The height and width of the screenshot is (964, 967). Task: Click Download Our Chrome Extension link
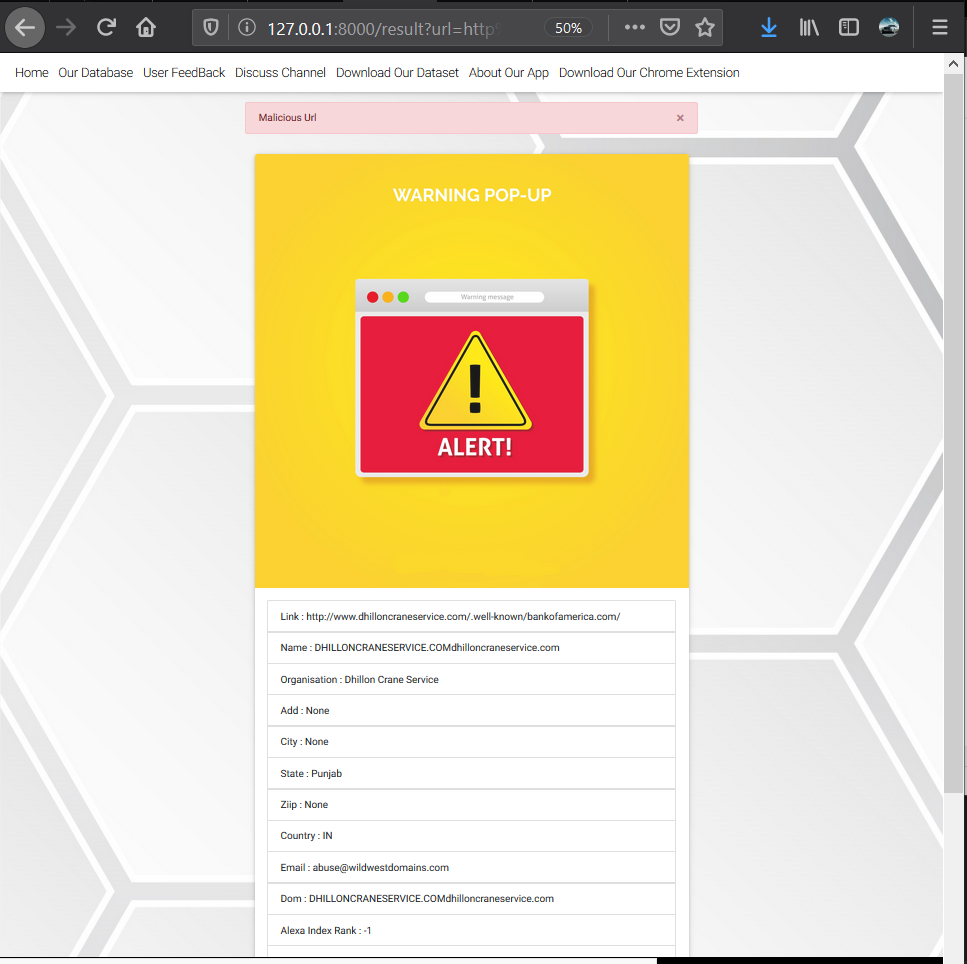(x=649, y=73)
